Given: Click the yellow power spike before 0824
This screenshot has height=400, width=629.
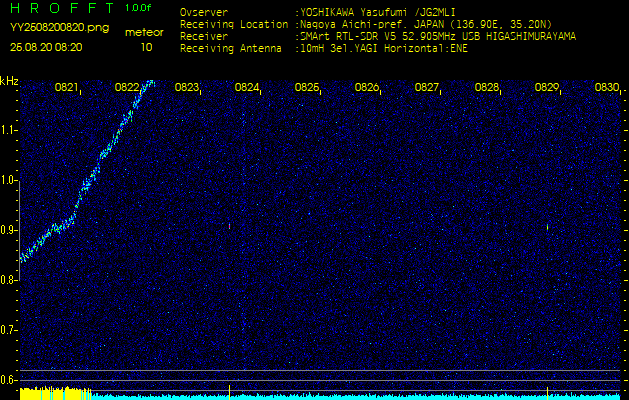Looking at the screenshot, I should coord(229,390).
